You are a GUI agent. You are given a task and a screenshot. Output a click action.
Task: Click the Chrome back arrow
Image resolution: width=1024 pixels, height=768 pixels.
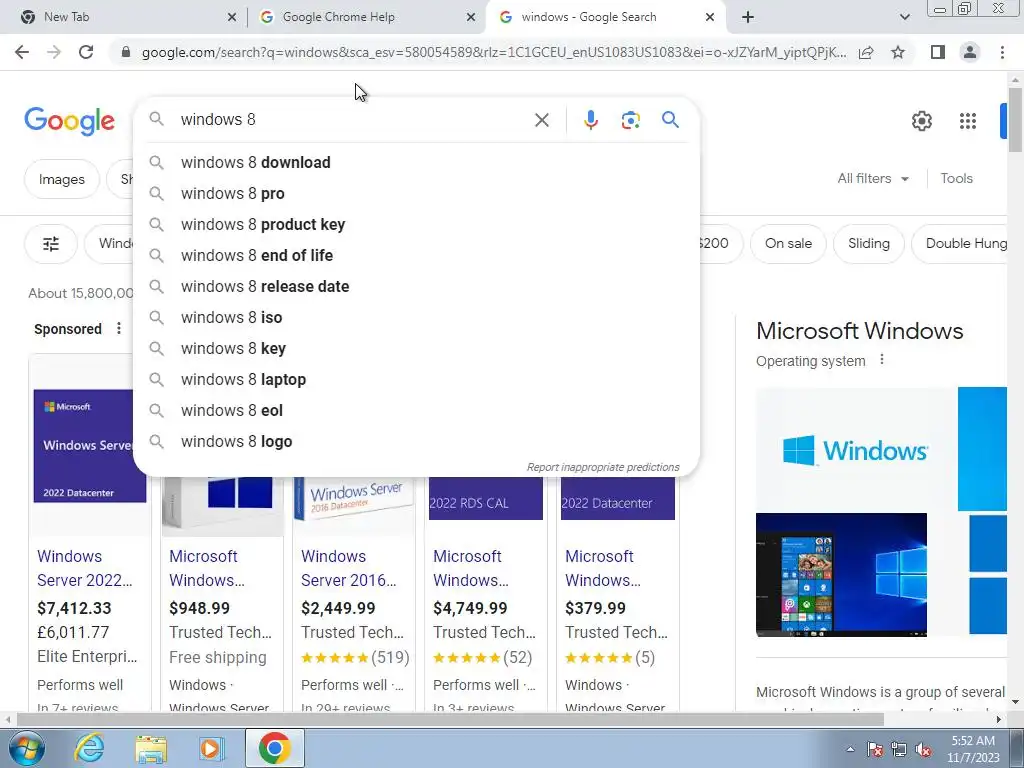[x=22, y=52]
